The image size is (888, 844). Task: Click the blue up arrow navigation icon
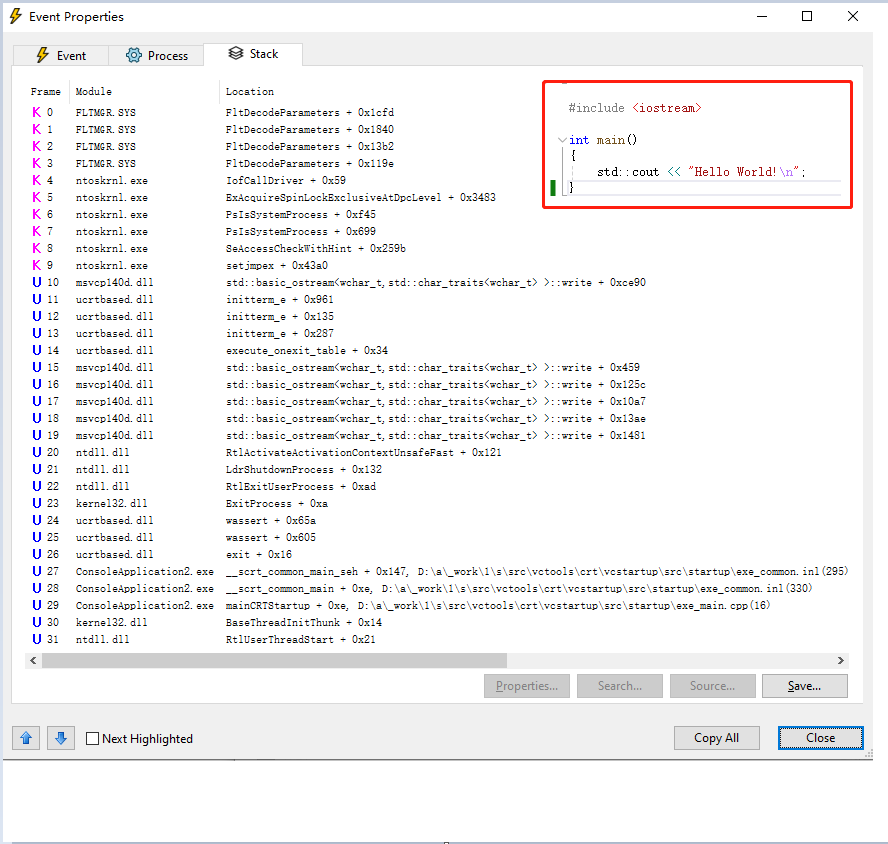coord(26,738)
